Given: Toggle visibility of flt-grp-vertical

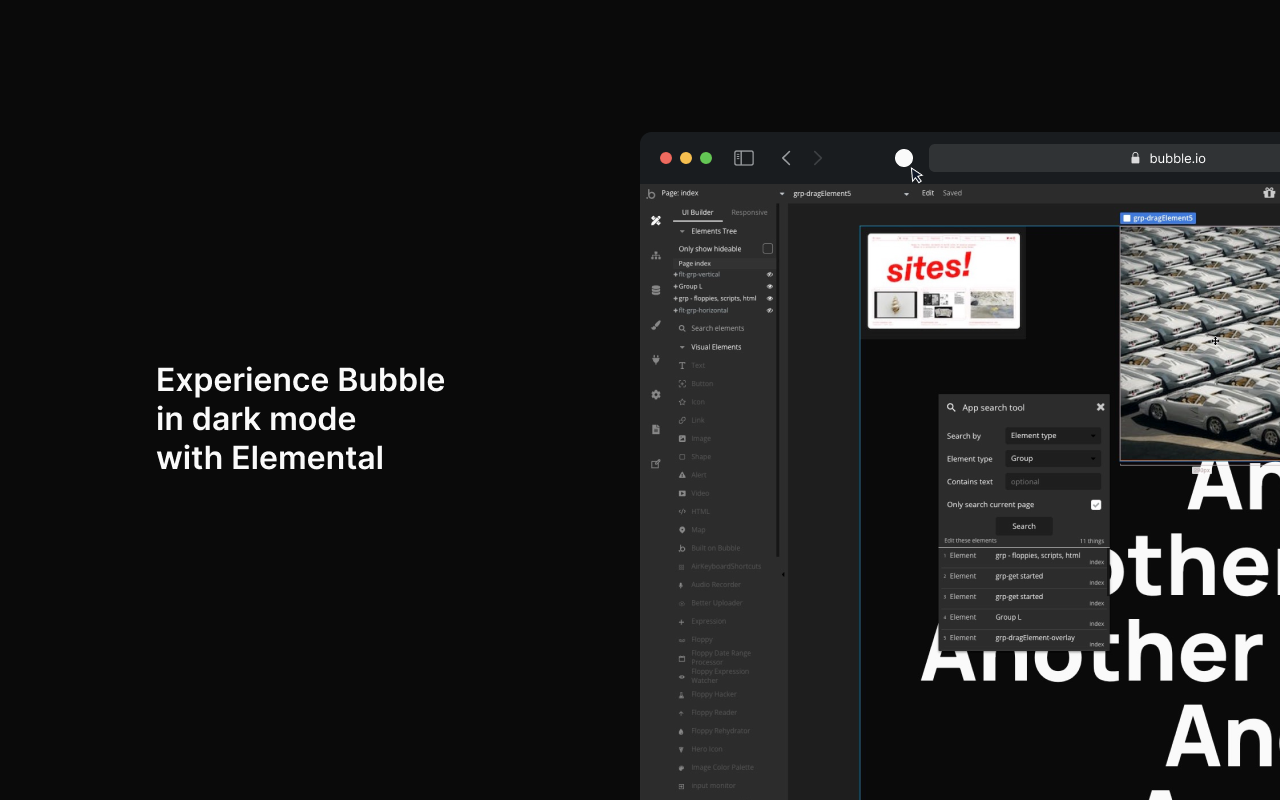Looking at the screenshot, I should pos(770,274).
